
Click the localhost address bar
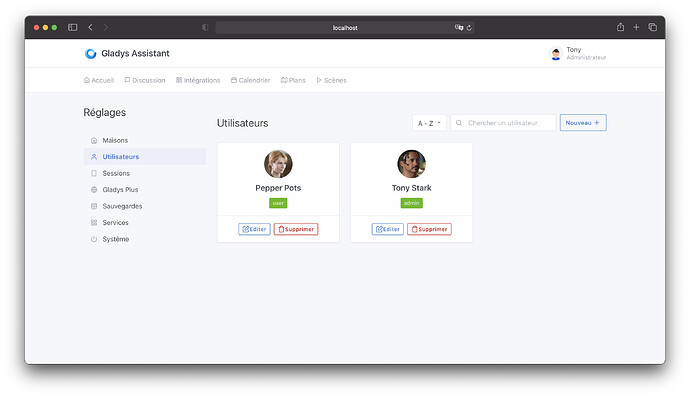pyautogui.click(x=345, y=27)
